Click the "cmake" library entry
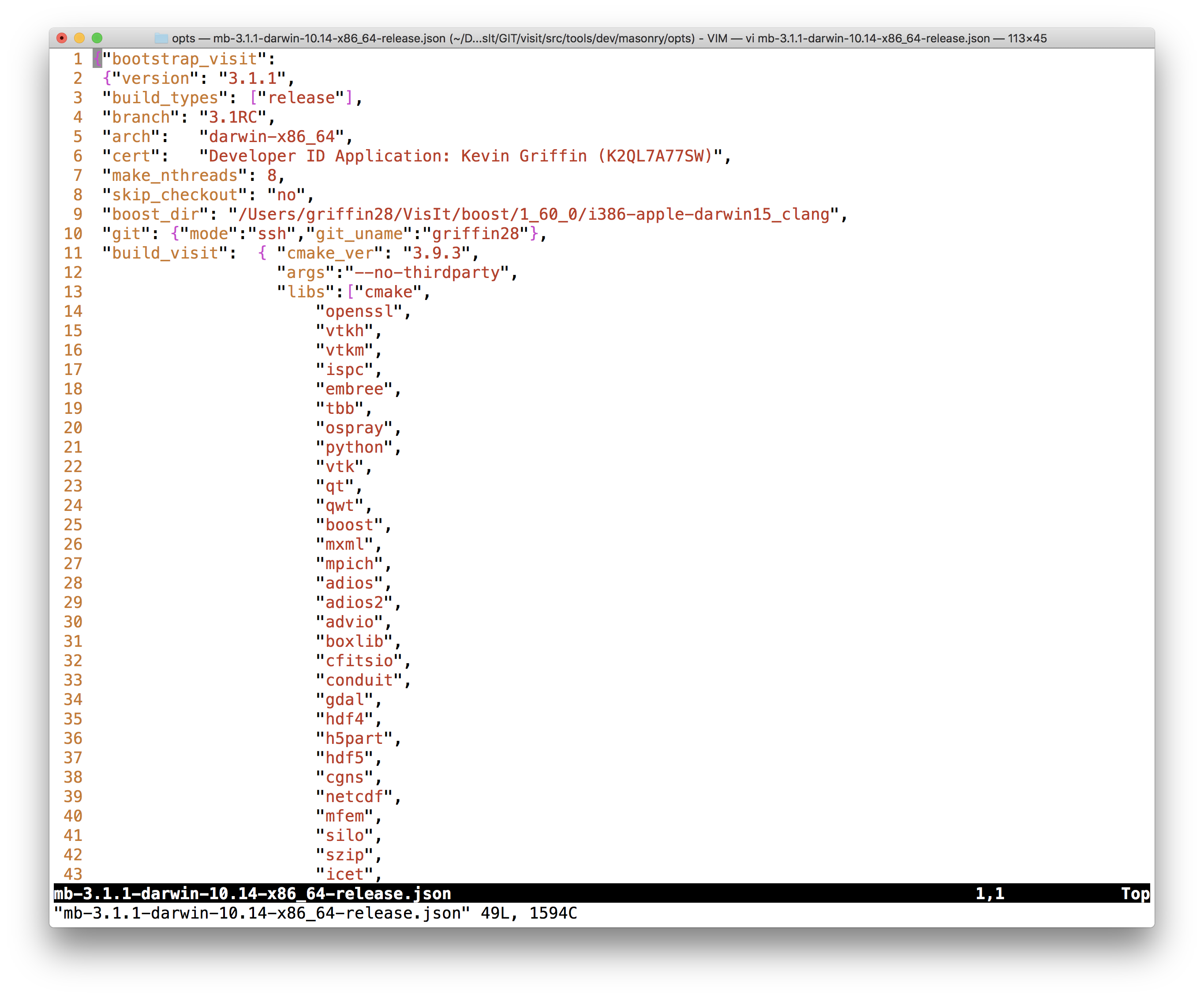Screen dimensions: 1204x998 coord(388,292)
